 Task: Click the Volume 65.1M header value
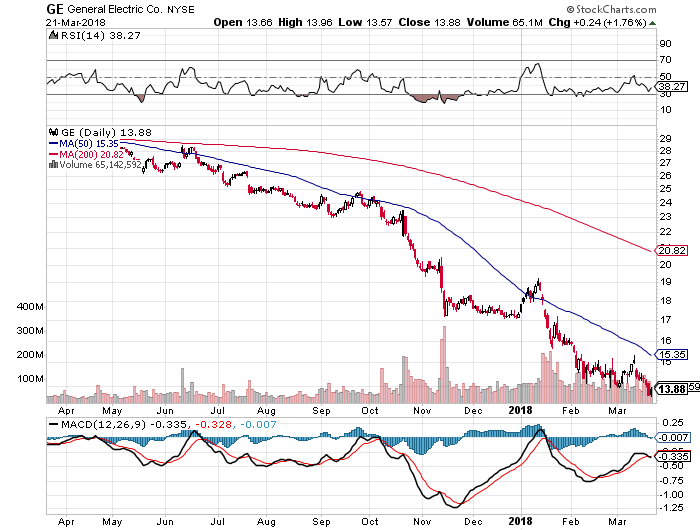pos(504,22)
